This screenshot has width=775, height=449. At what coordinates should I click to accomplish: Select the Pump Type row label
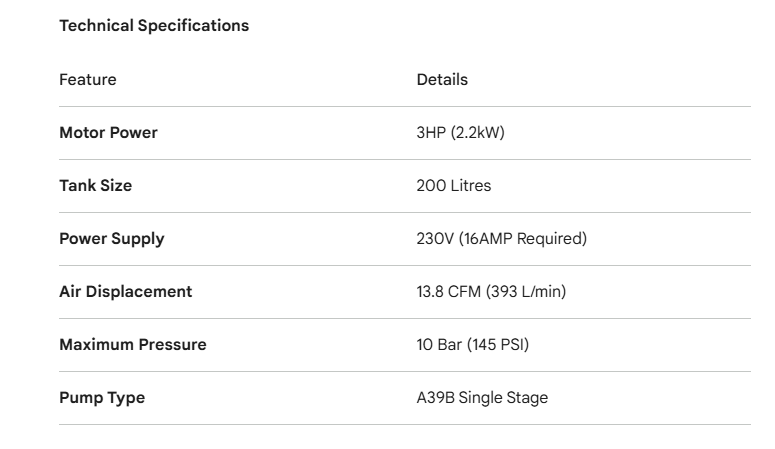[102, 398]
